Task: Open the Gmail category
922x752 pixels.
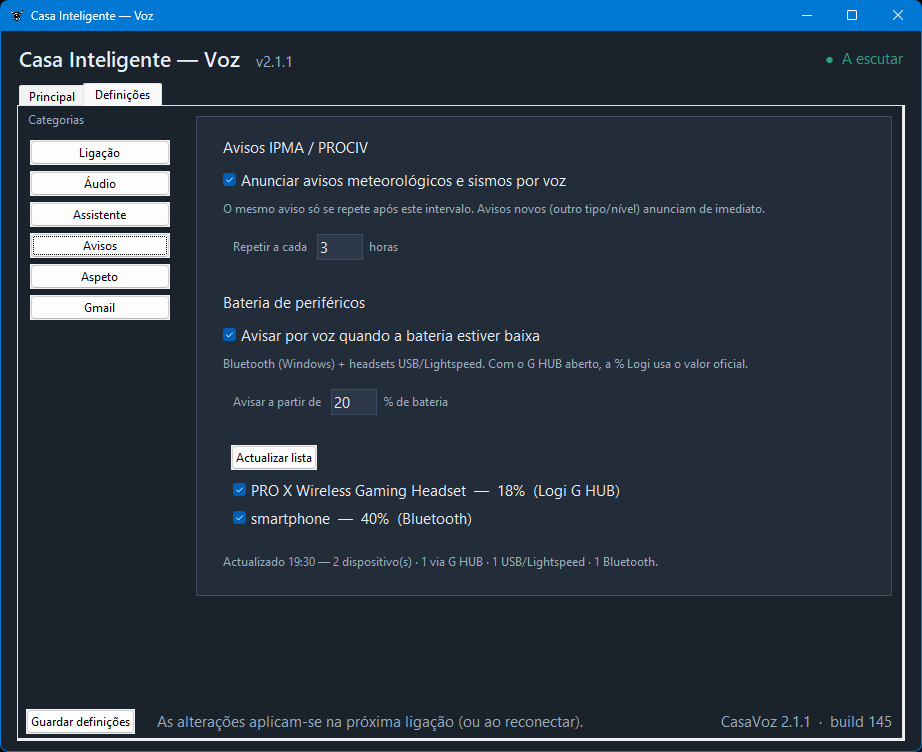Action: [100, 308]
